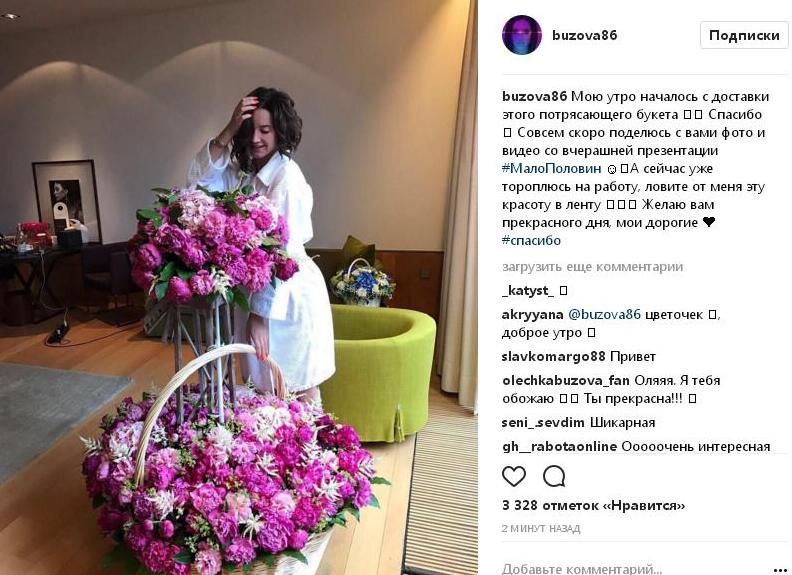The height and width of the screenshot is (575, 792).
Task: Open the flower bouquet post photo
Action: 239,288
